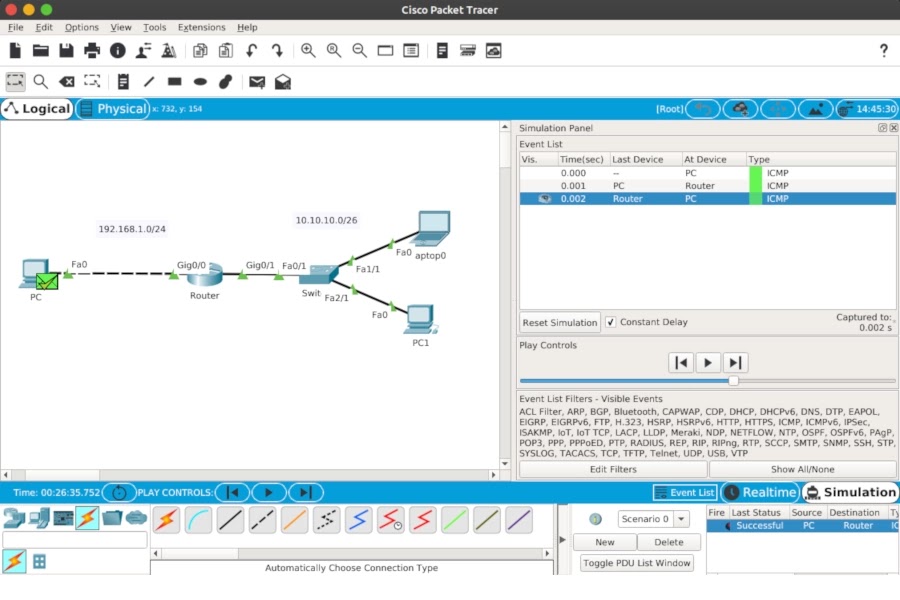Screen dimensions: 900x600
Task: Switch to the Physical workspace view
Action: 113,109
